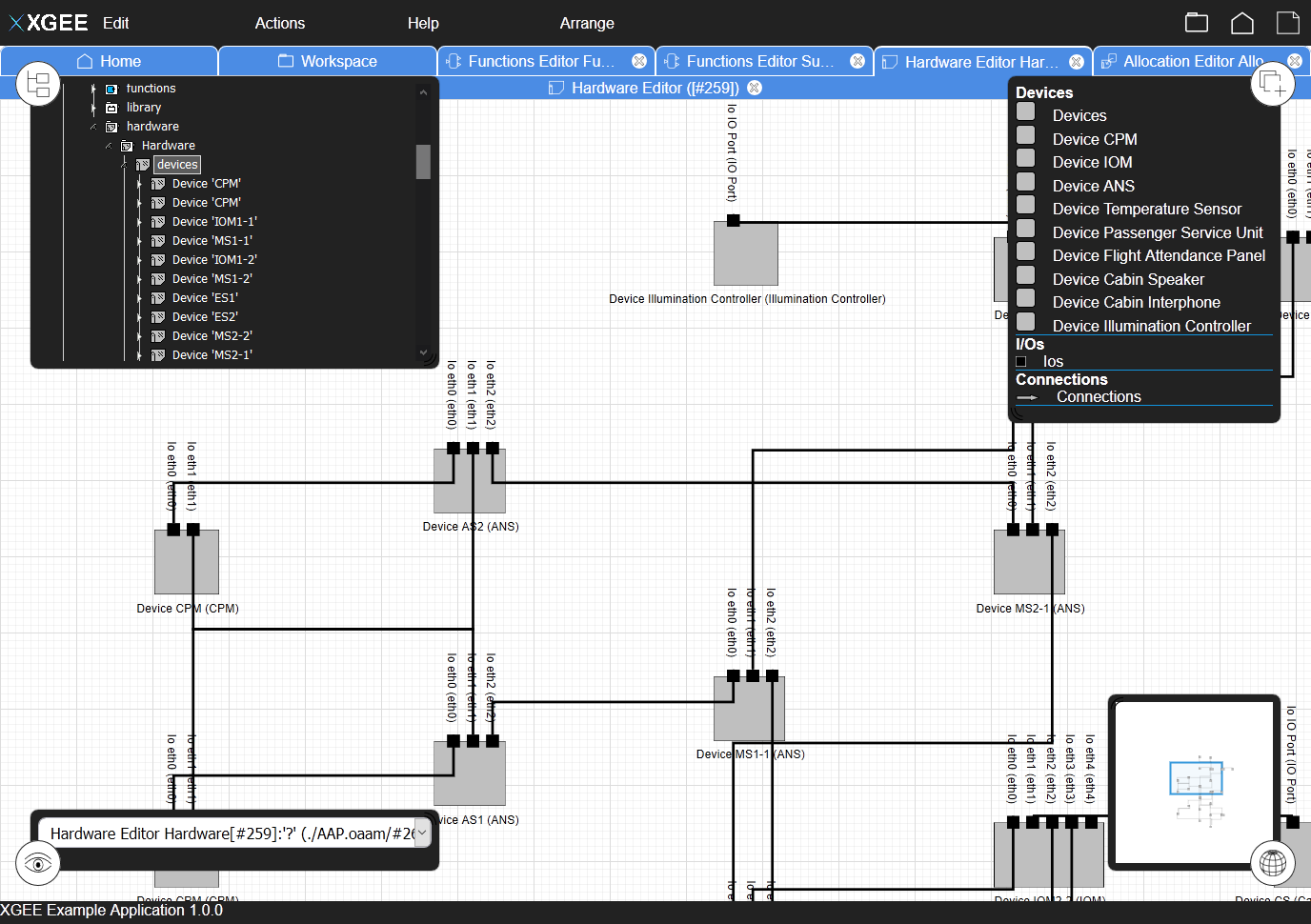The height and width of the screenshot is (924, 1311).
Task: Click the Device 'IOM1-1' tree icon
Action: click(158, 222)
